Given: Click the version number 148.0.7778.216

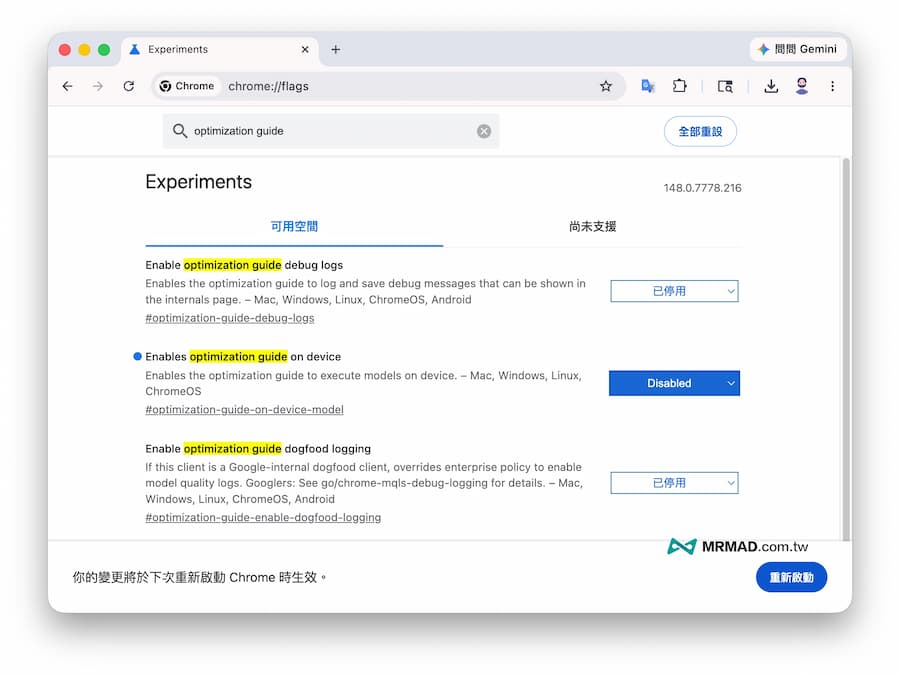Looking at the screenshot, I should (x=703, y=188).
